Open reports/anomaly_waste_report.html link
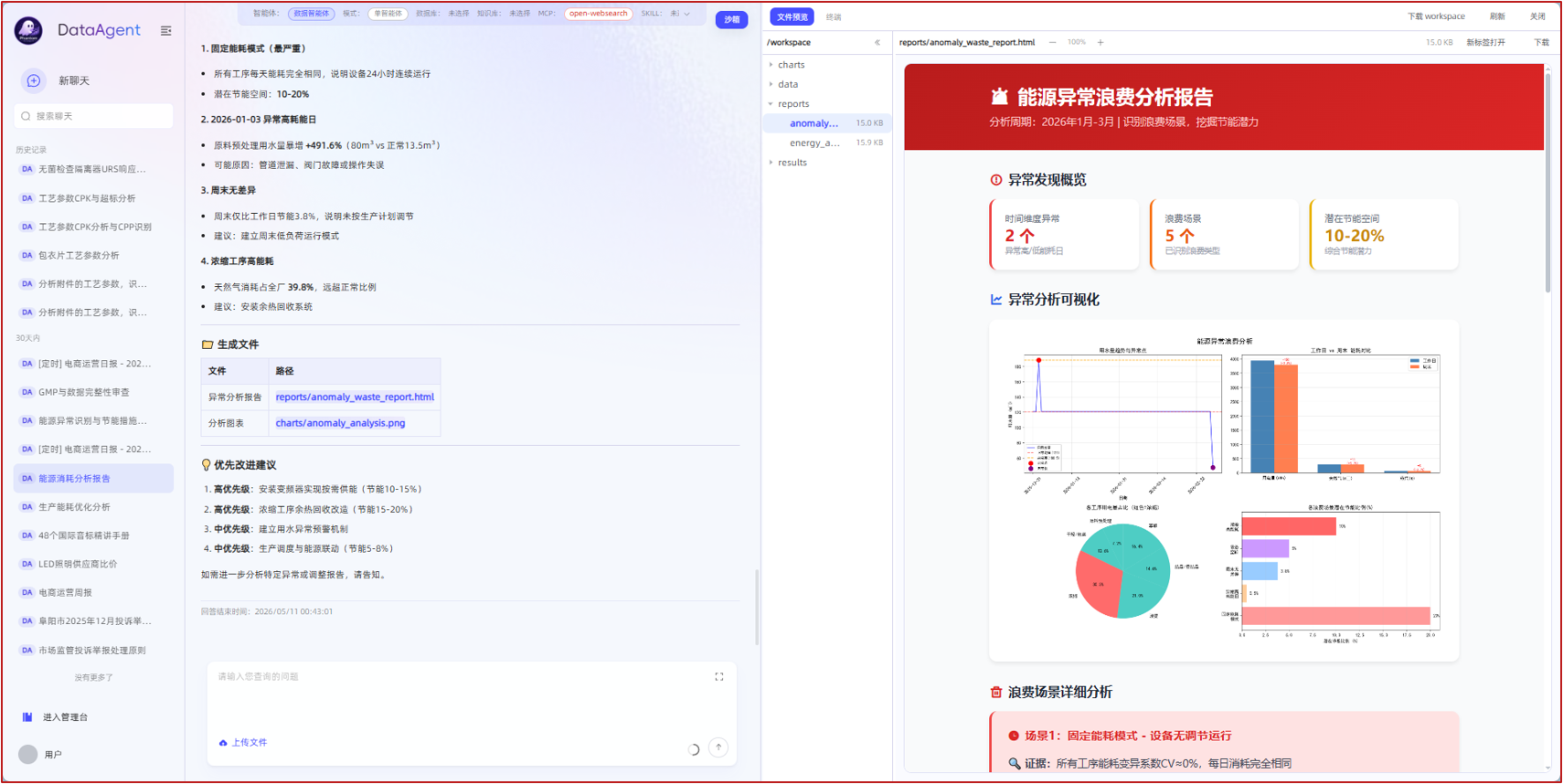The image size is (1563, 784). point(355,397)
